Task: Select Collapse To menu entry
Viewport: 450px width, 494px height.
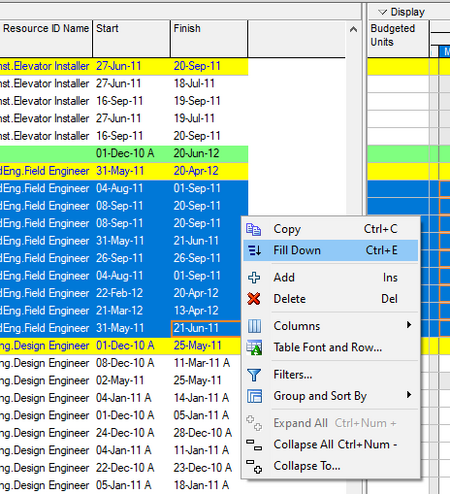Action: tap(330, 466)
